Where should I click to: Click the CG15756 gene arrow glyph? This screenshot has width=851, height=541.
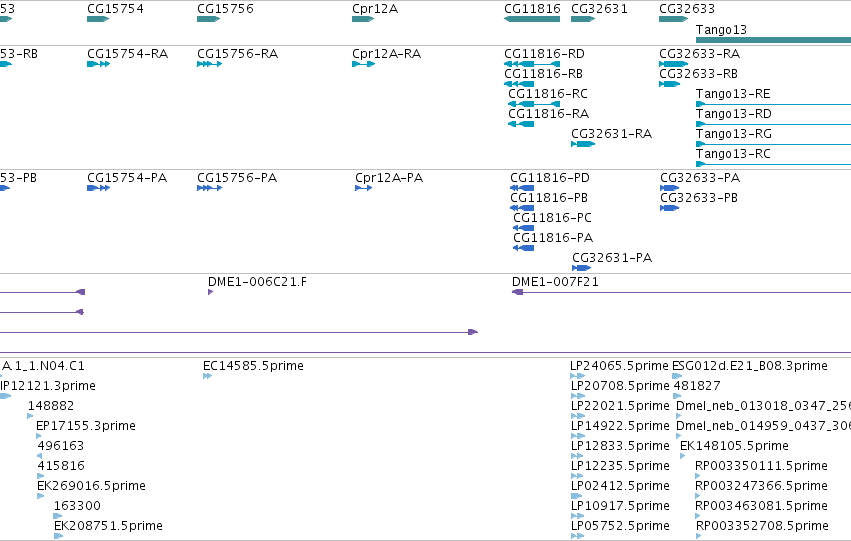208,19
